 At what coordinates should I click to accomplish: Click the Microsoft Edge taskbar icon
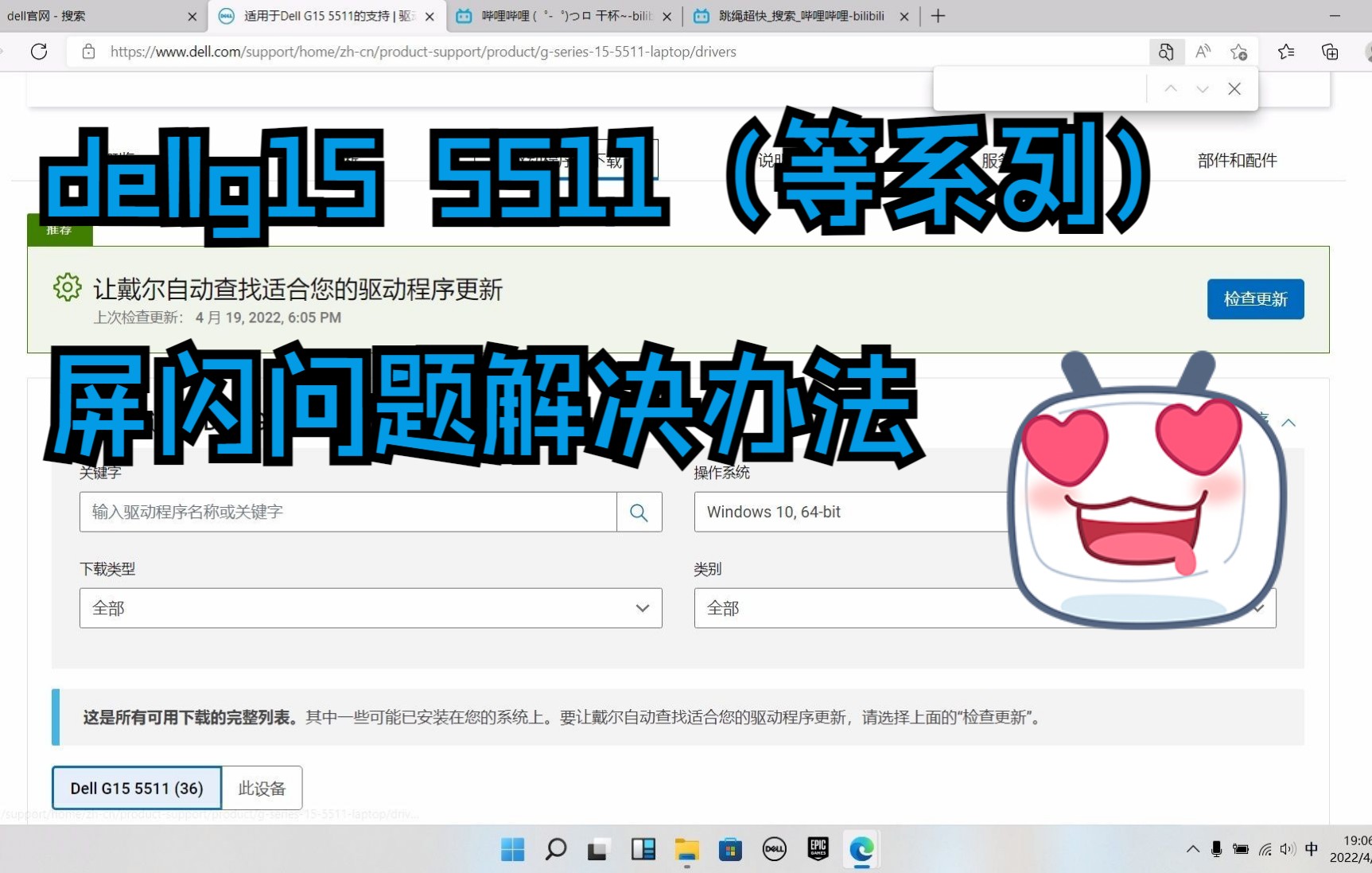[861, 849]
